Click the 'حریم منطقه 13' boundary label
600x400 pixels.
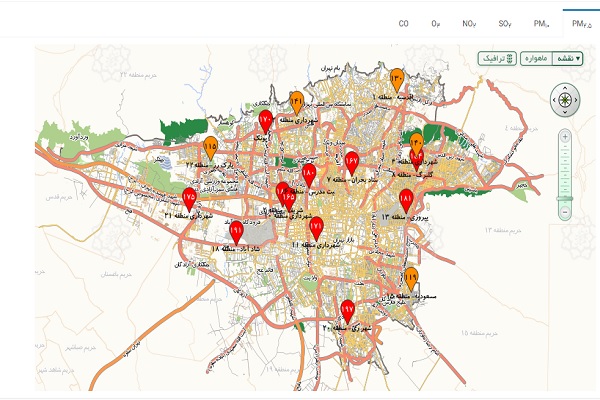pyautogui.click(x=503, y=230)
